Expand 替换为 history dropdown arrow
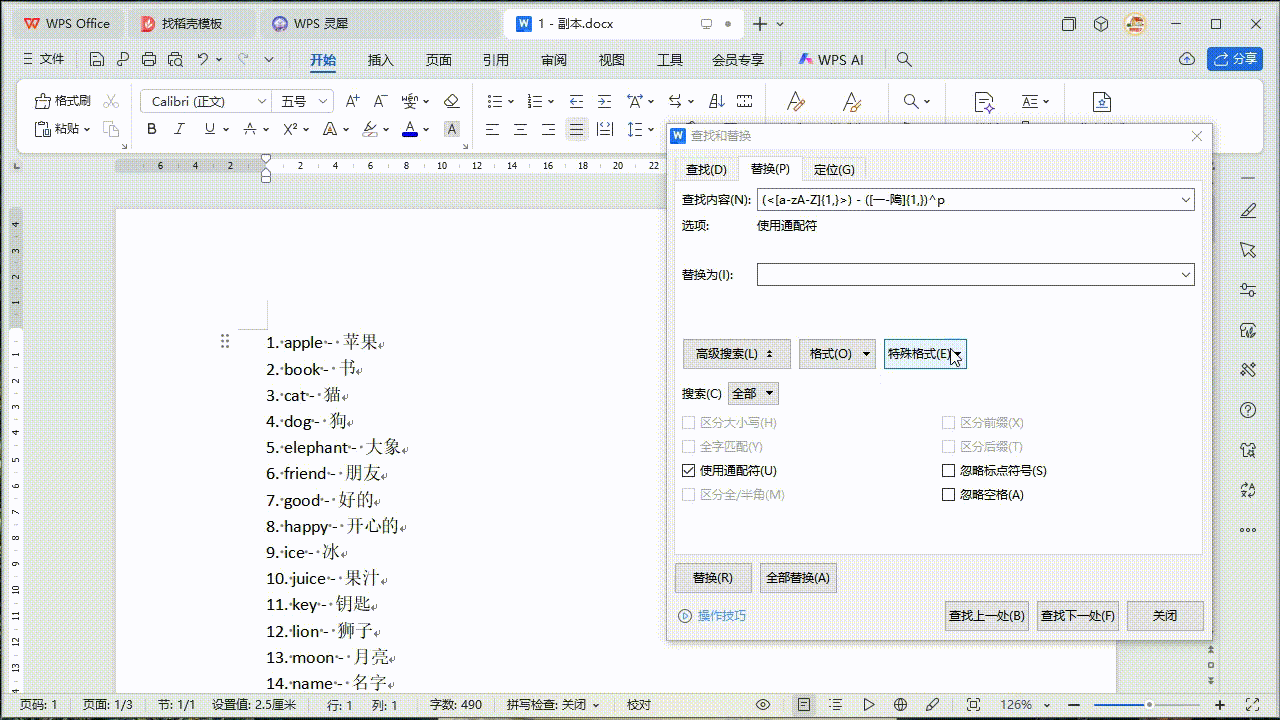The width and height of the screenshot is (1280, 720). coord(1186,275)
